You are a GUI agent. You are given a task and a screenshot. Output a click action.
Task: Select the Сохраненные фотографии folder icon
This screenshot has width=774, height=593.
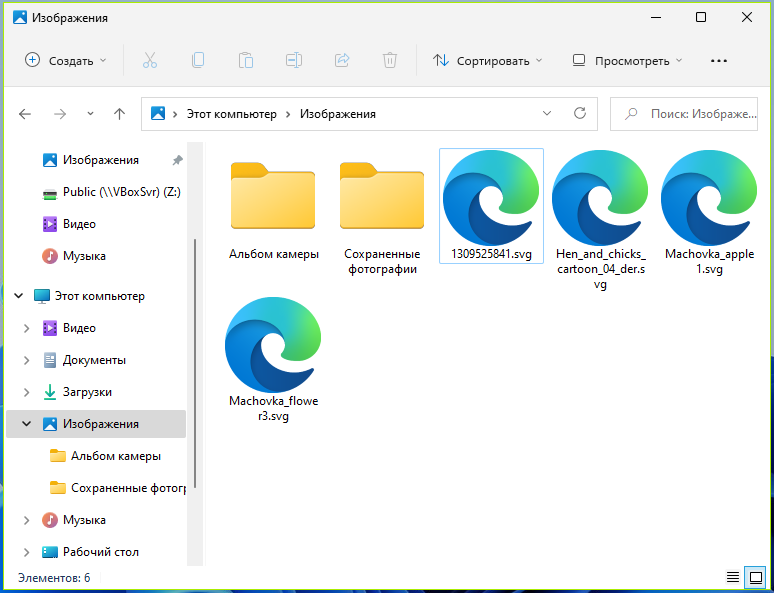click(x=382, y=196)
